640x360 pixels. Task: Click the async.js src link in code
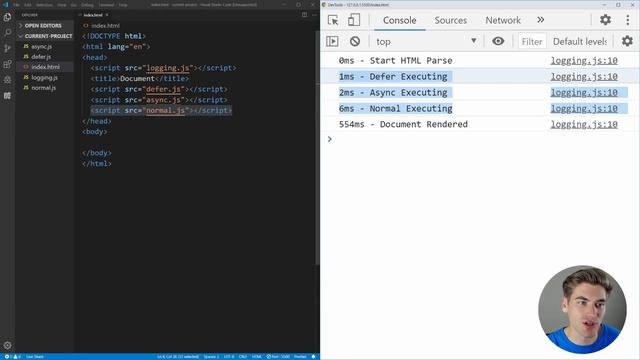pyautogui.click(x=163, y=100)
